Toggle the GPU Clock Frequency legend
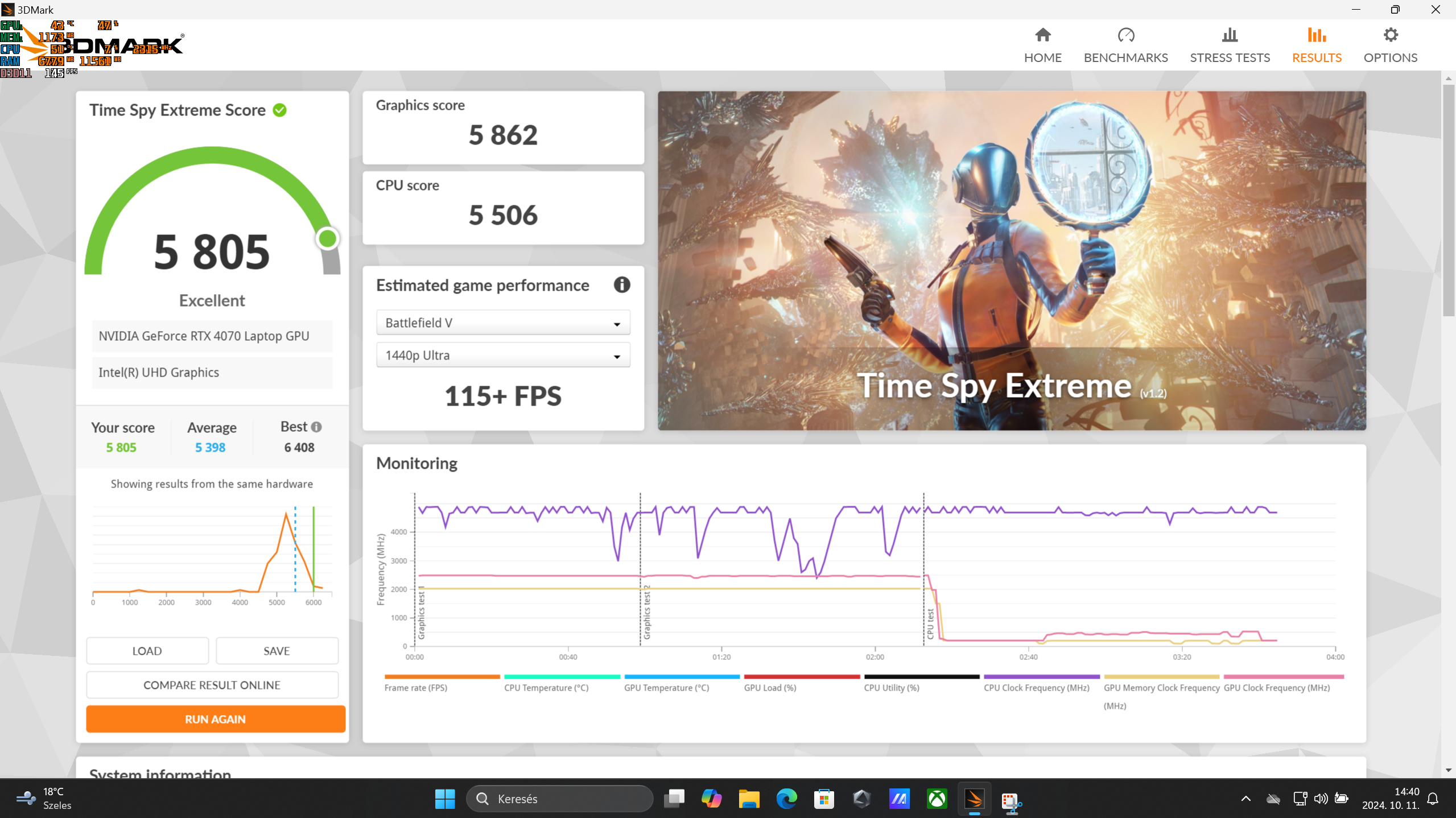The image size is (1456, 818). 1283,683
